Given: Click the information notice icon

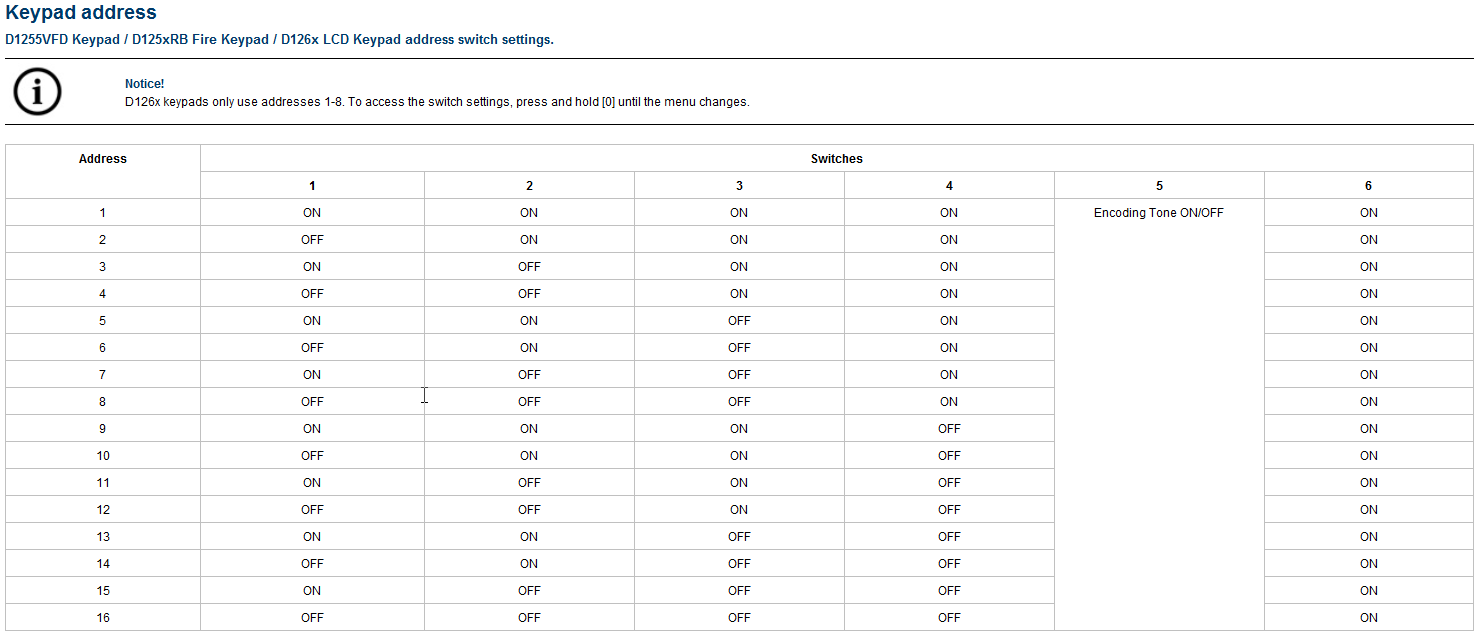Looking at the screenshot, I should click(38, 92).
